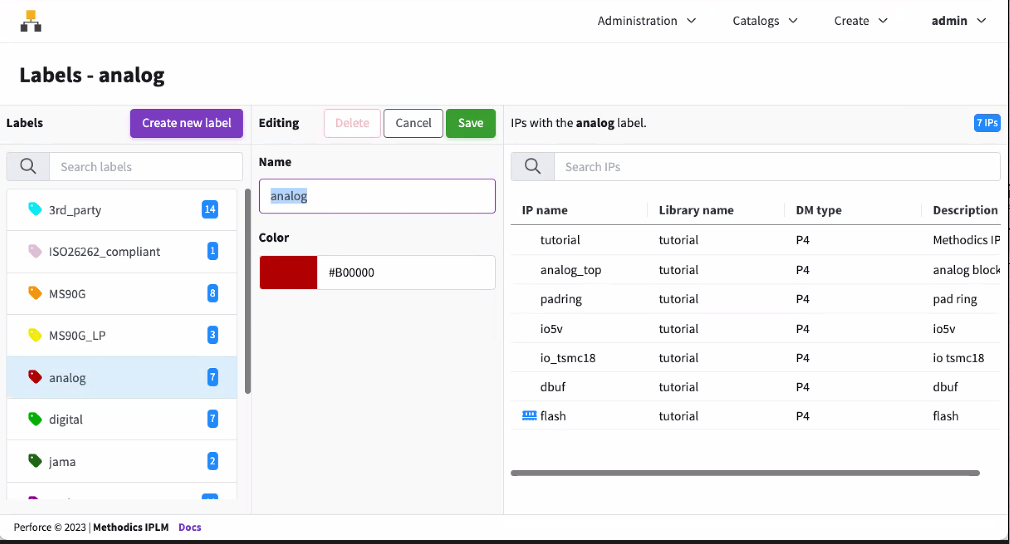Click the Name input field
The width and height of the screenshot is (1010, 544).
pos(377,196)
